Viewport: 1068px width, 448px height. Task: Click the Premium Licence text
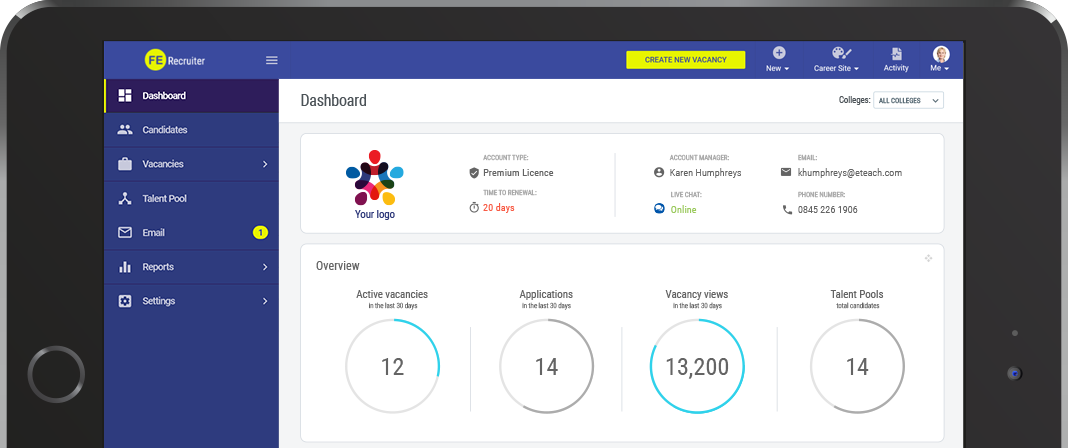(x=518, y=173)
